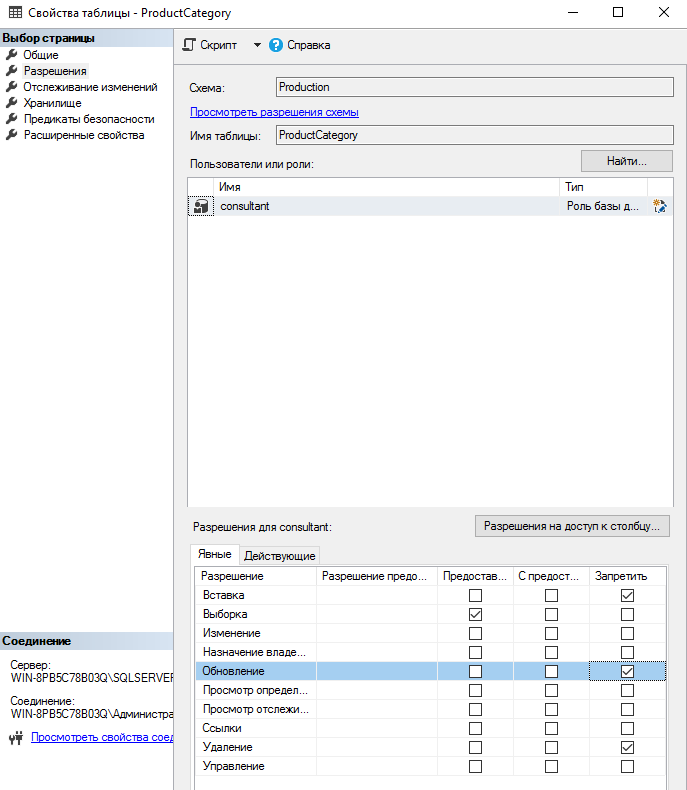The image size is (687, 790).
Task: Click the wrench icon beside Предикаты безопасности
Action: click(12, 119)
